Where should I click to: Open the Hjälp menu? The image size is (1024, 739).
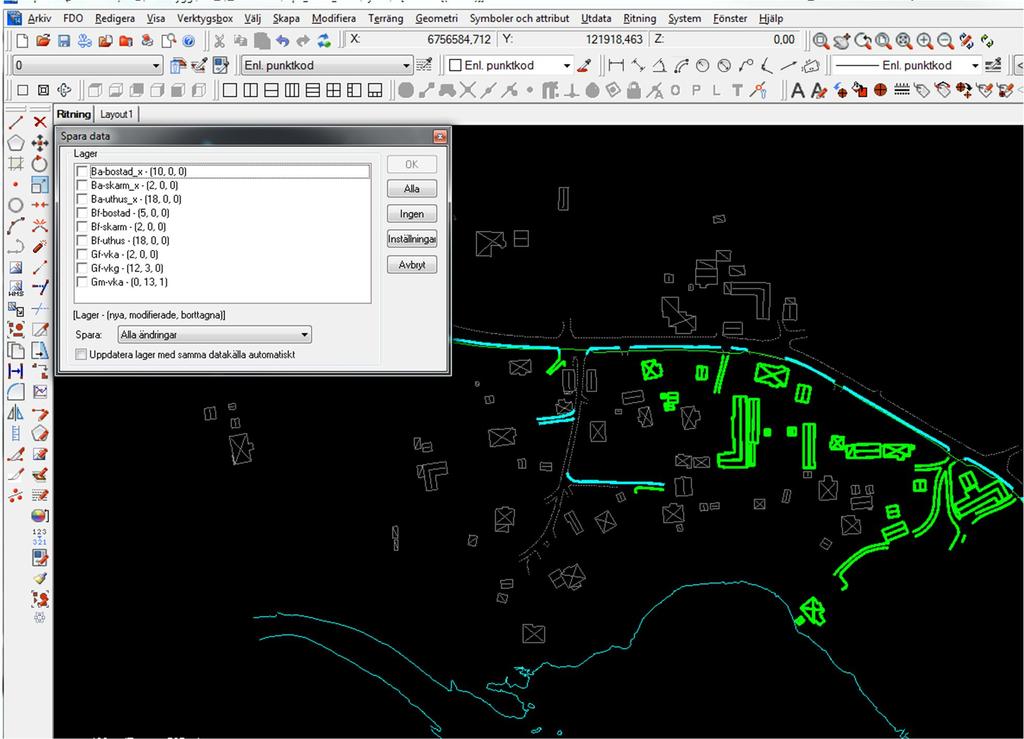coord(771,18)
